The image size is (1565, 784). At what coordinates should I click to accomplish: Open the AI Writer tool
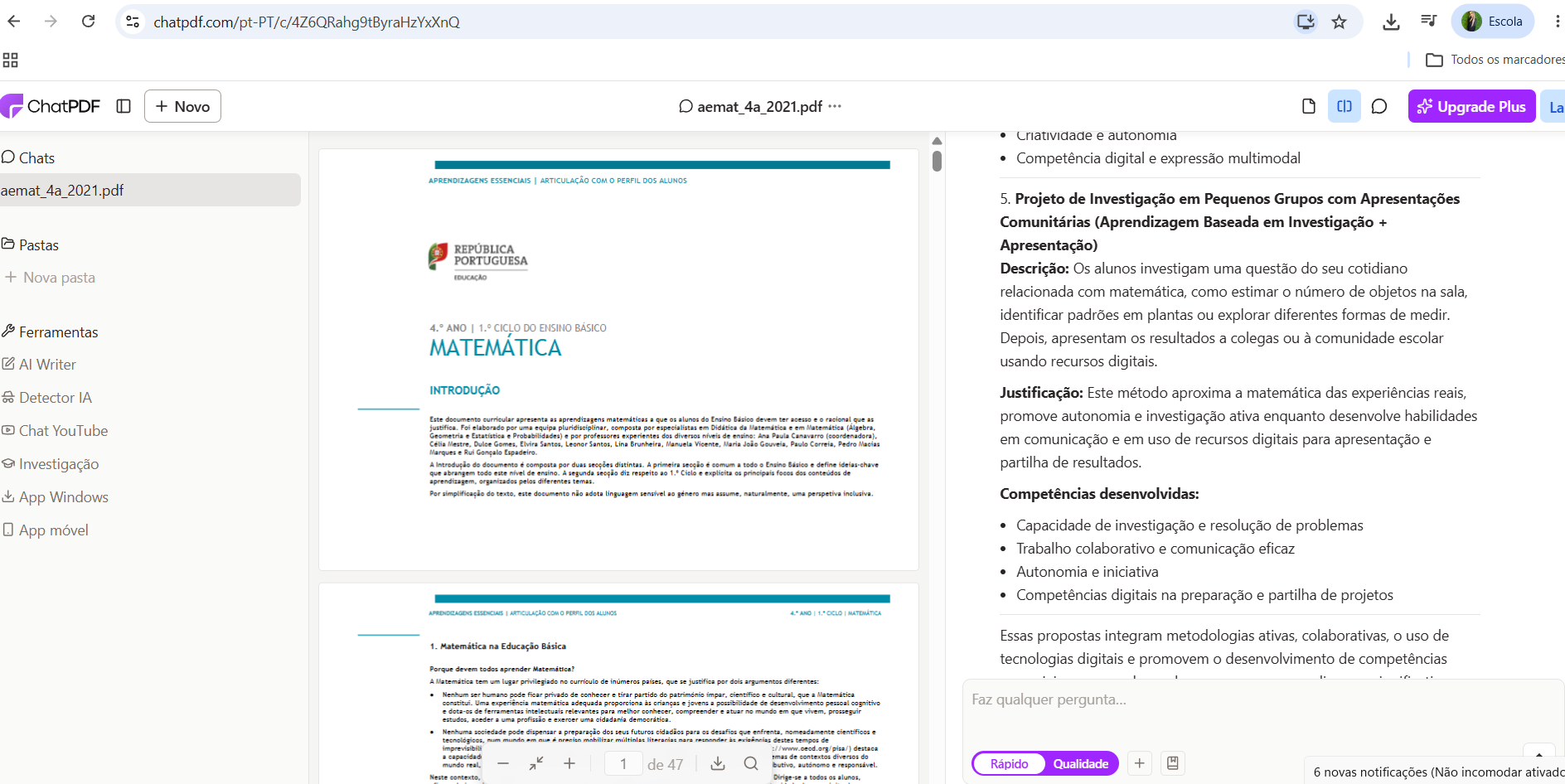tap(39, 365)
